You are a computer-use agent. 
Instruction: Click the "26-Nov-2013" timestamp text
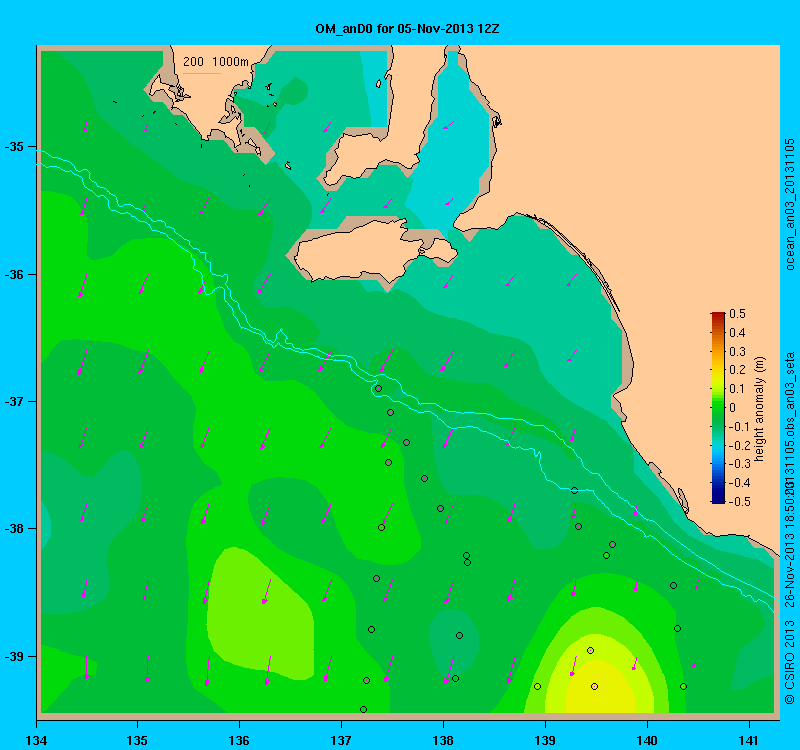coord(789,571)
